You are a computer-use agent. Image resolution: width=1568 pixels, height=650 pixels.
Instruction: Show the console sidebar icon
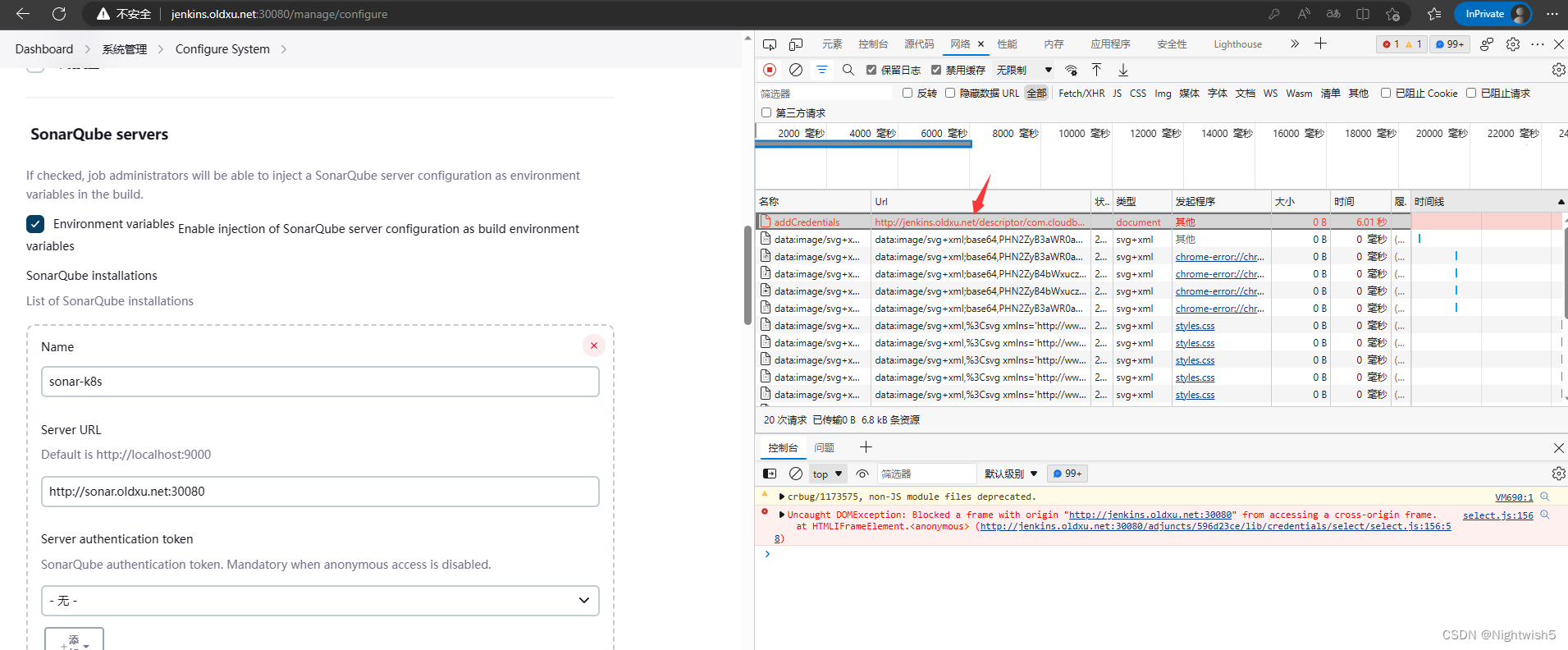770,474
